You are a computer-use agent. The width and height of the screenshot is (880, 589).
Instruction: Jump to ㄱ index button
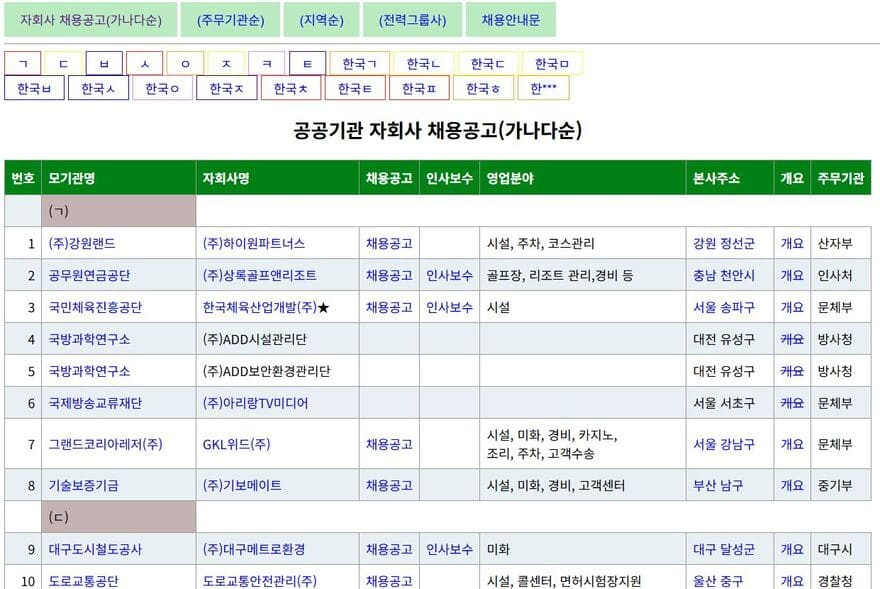pos(23,63)
